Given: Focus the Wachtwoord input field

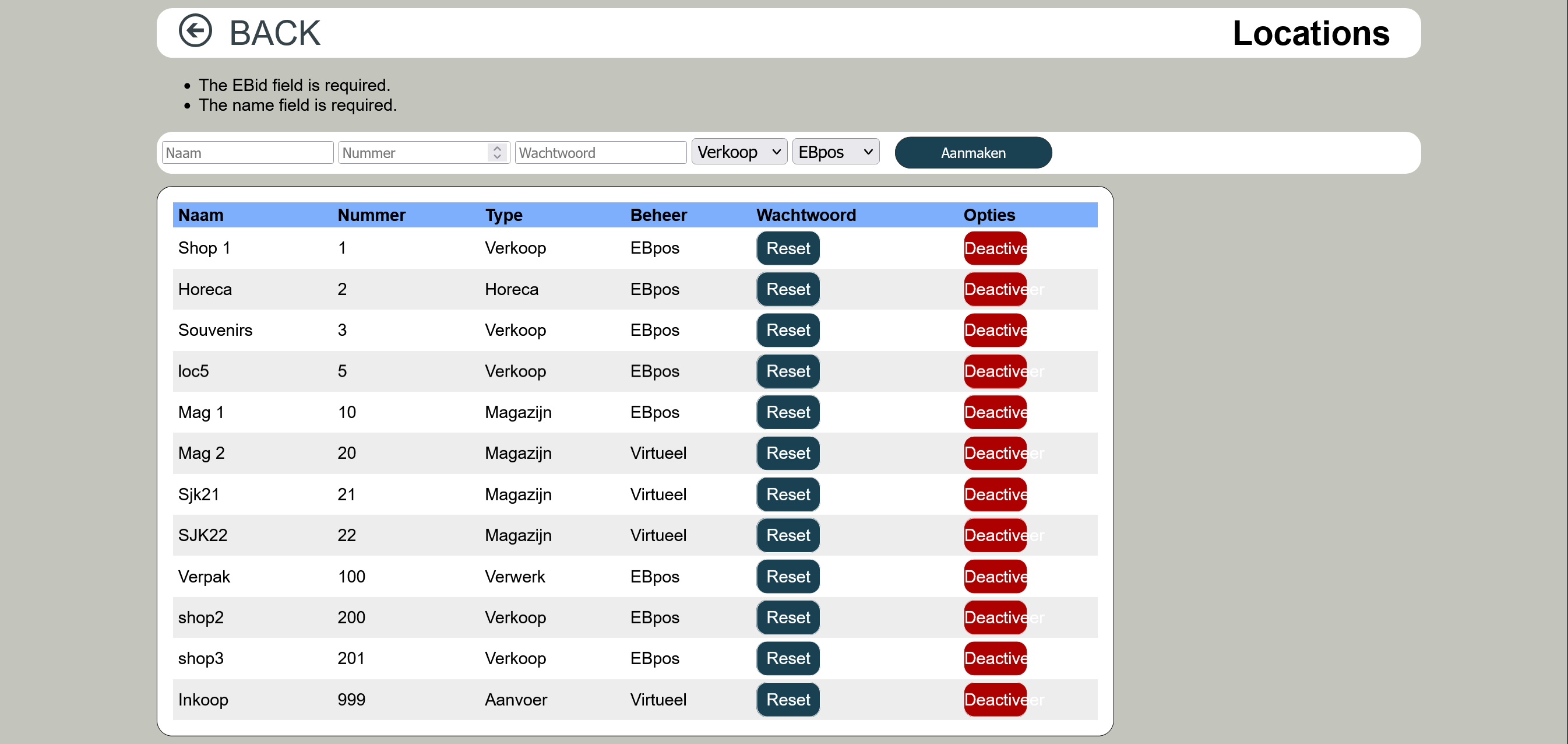Looking at the screenshot, I should pos(600,153).
